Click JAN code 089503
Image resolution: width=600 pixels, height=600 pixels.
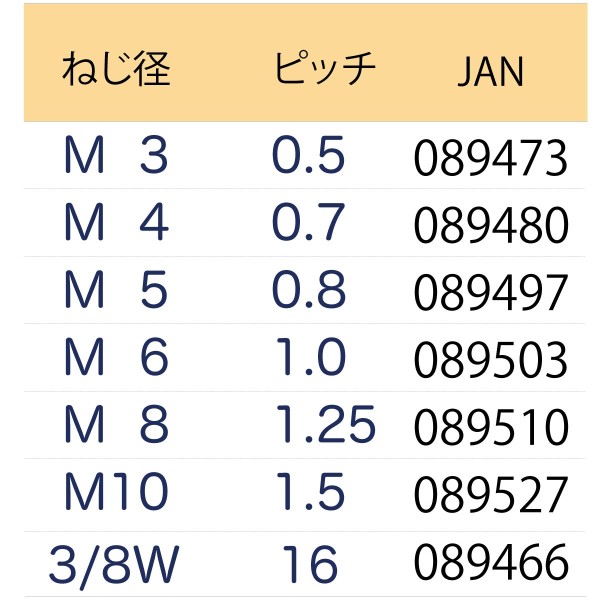coord(491,360)
